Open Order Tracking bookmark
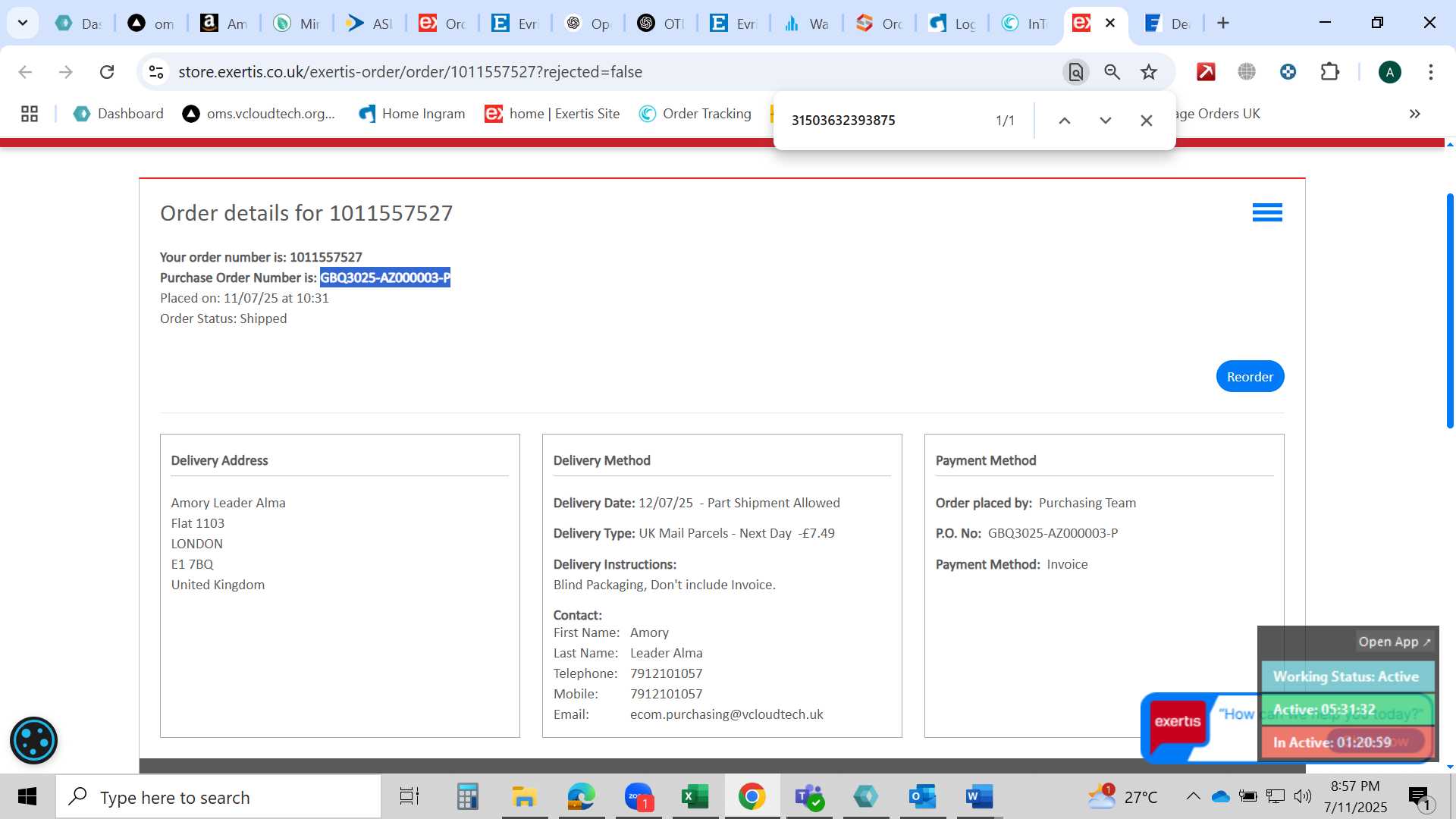 695,114
